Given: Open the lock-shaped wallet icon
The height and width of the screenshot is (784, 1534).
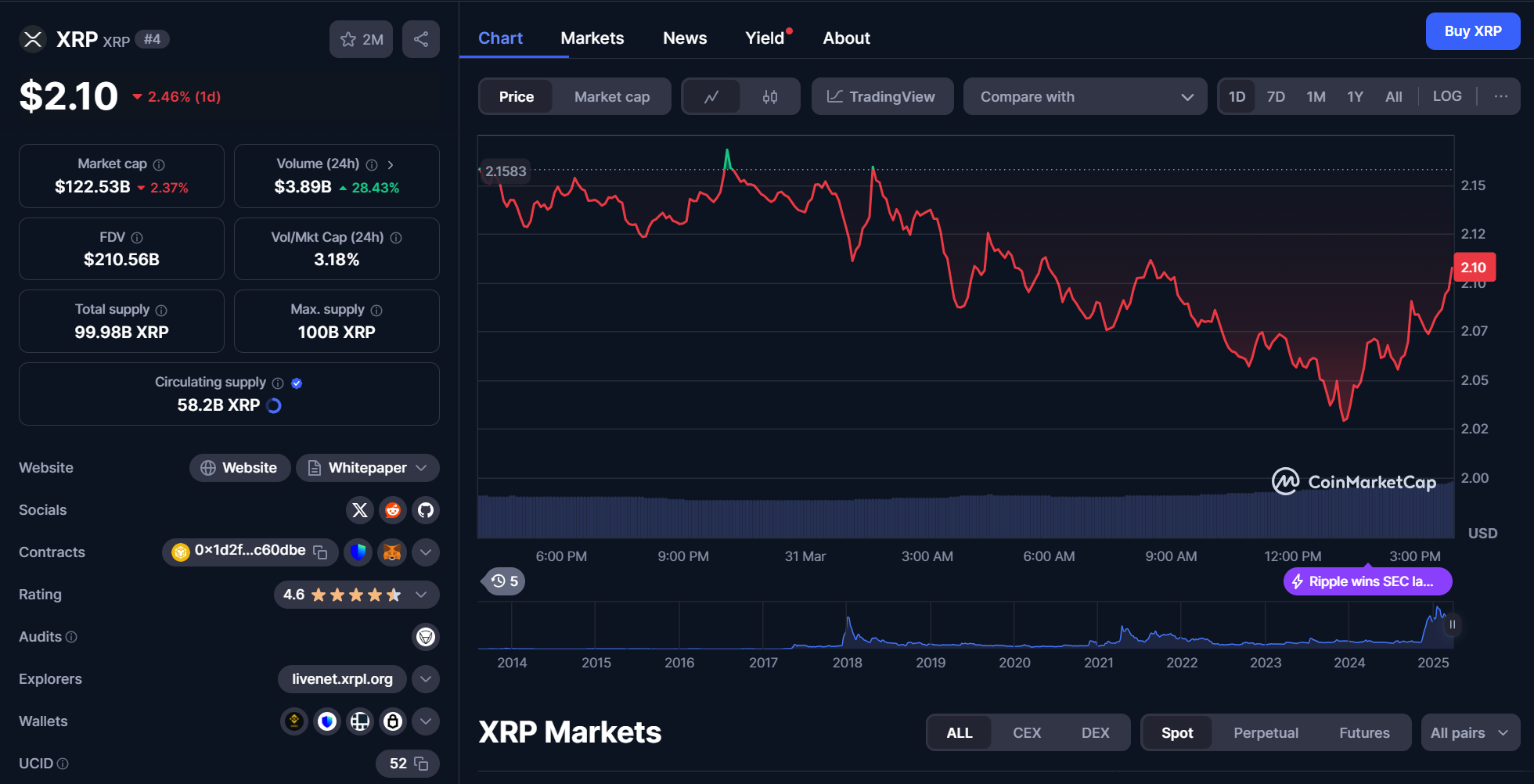Looking at the screenshot, I should (393, 721).
